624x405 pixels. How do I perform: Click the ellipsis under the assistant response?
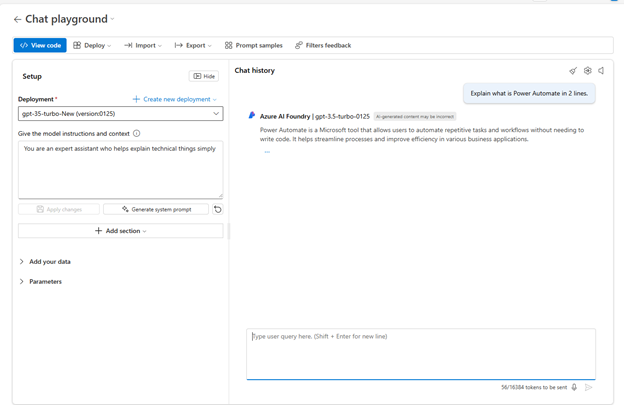[x=267, y=152]
